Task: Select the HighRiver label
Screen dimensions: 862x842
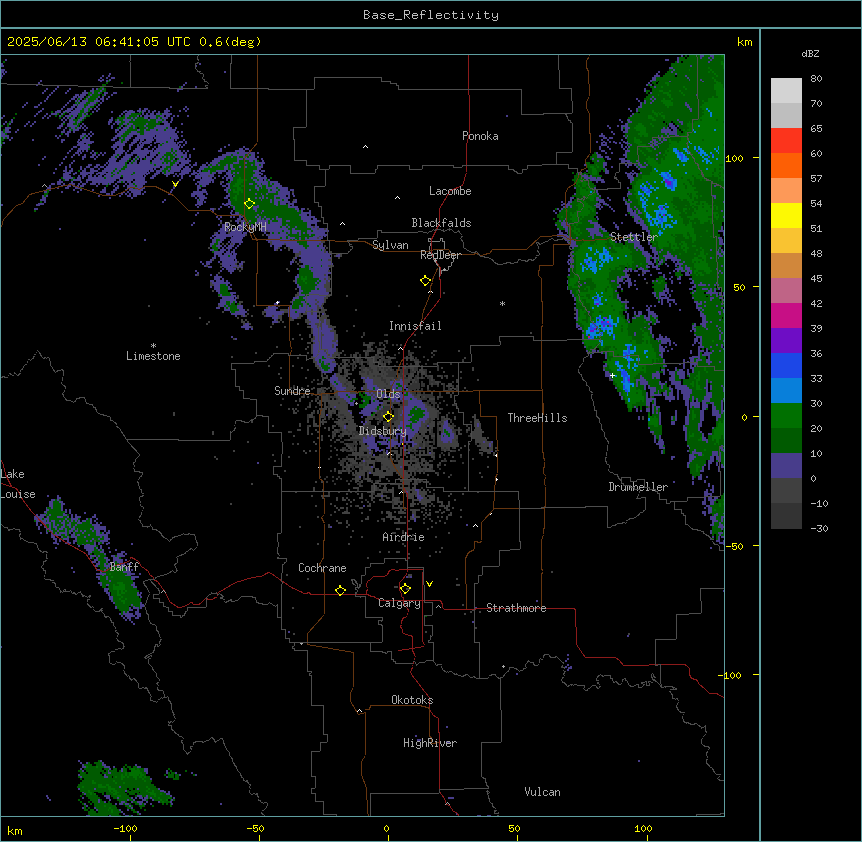Action: 430,743
